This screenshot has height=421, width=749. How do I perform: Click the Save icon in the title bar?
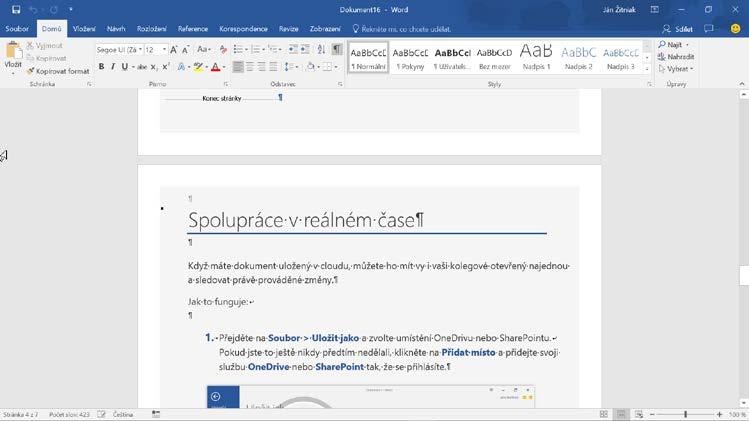pos(16,10)
